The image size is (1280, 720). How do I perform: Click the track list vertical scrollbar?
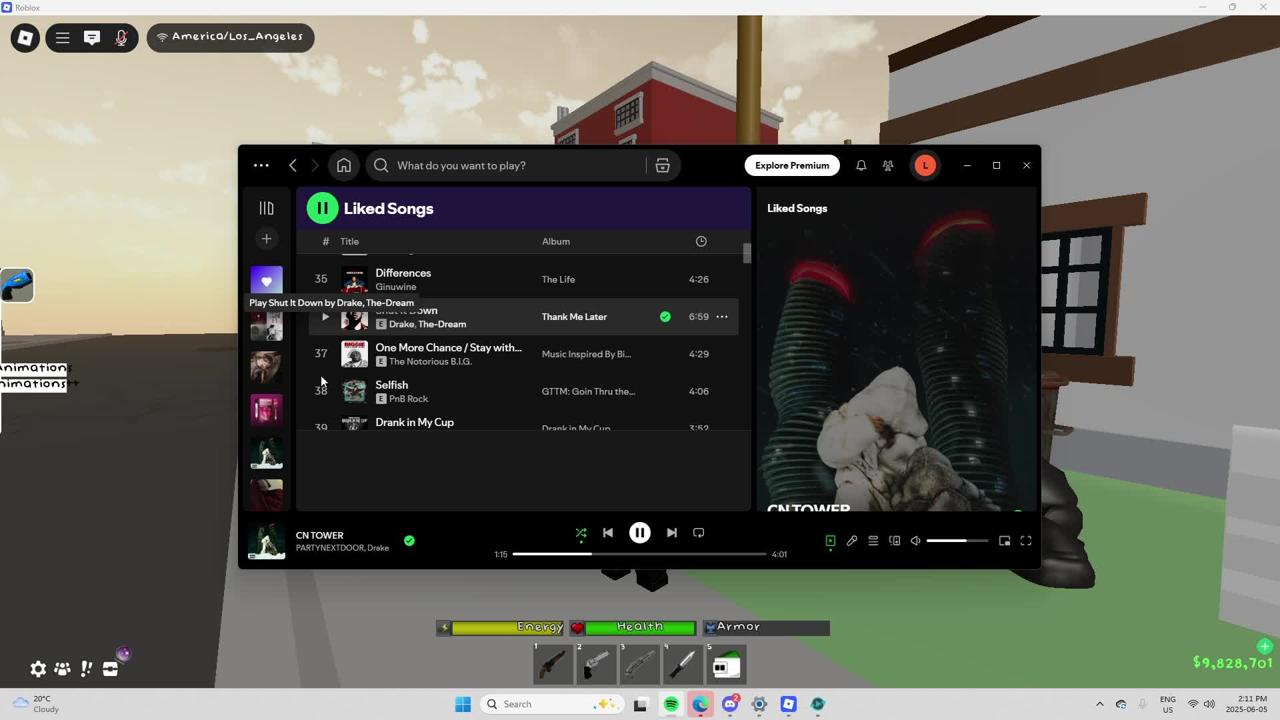pyautogui.click(x=747, y=253)
